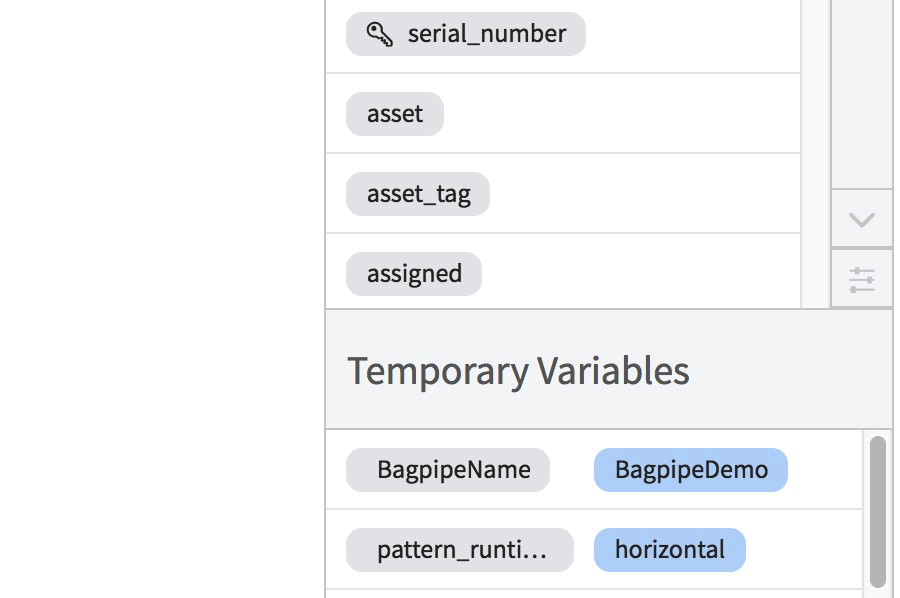This screenshot has width=900, height=598.
Task: Select the asset field pill
Action: coord(394,114)
